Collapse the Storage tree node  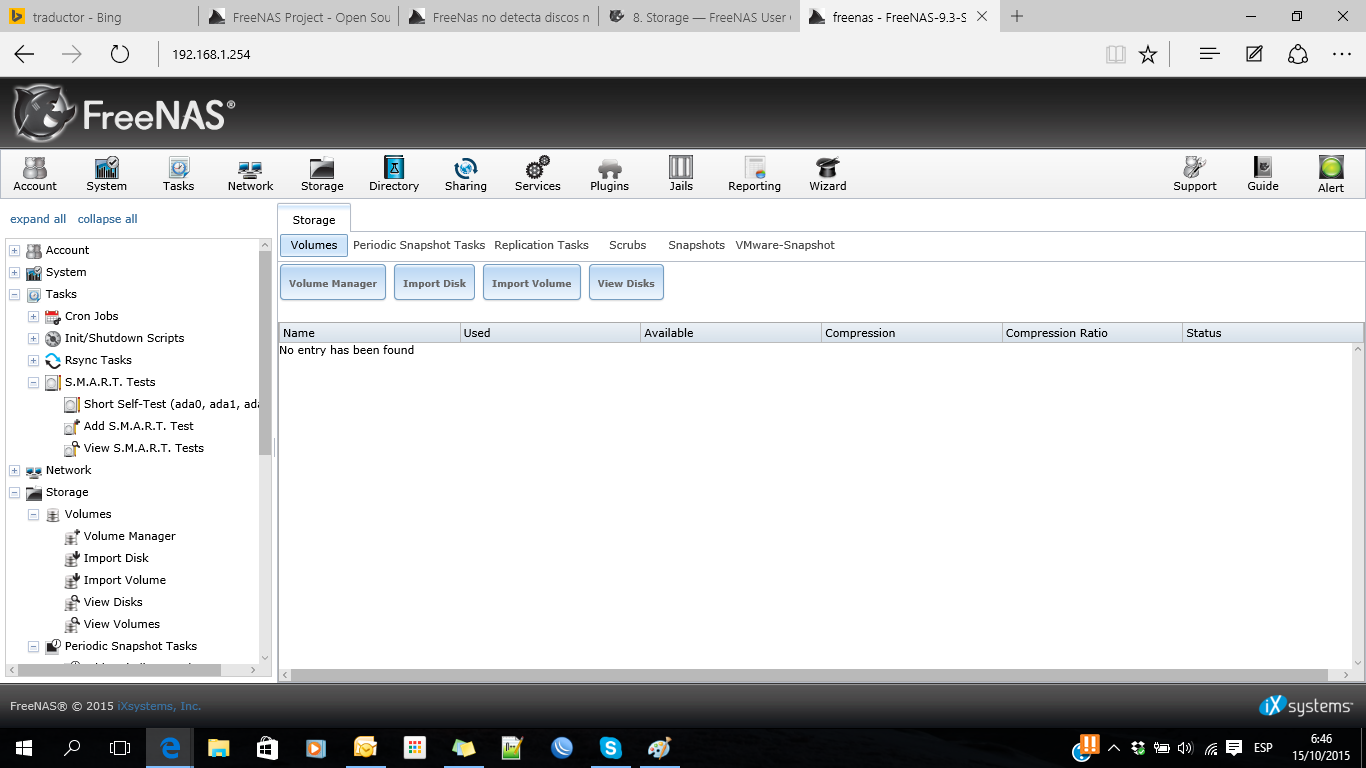tap(15, 492)
